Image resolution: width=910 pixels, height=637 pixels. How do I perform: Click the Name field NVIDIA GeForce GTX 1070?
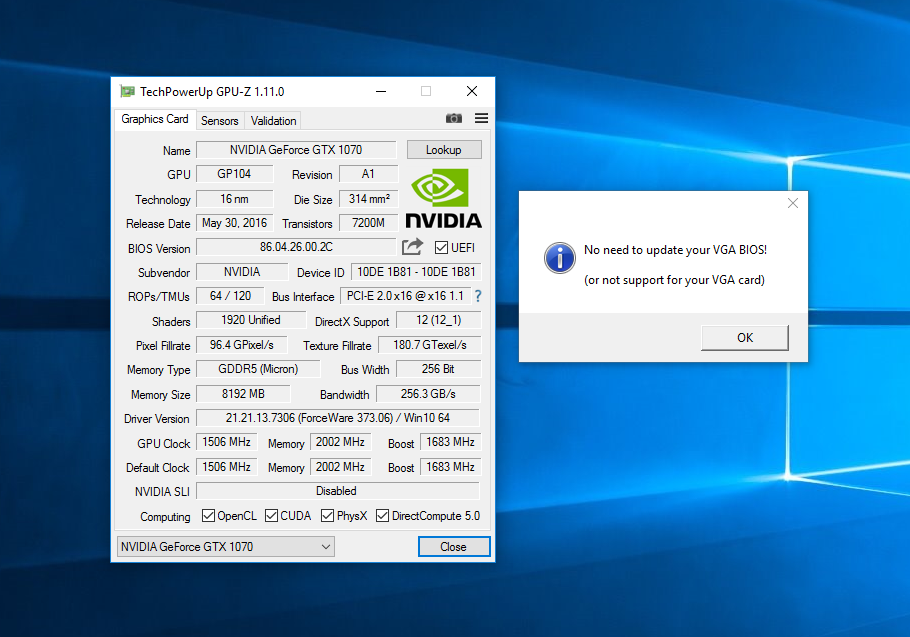click(296, 150)
